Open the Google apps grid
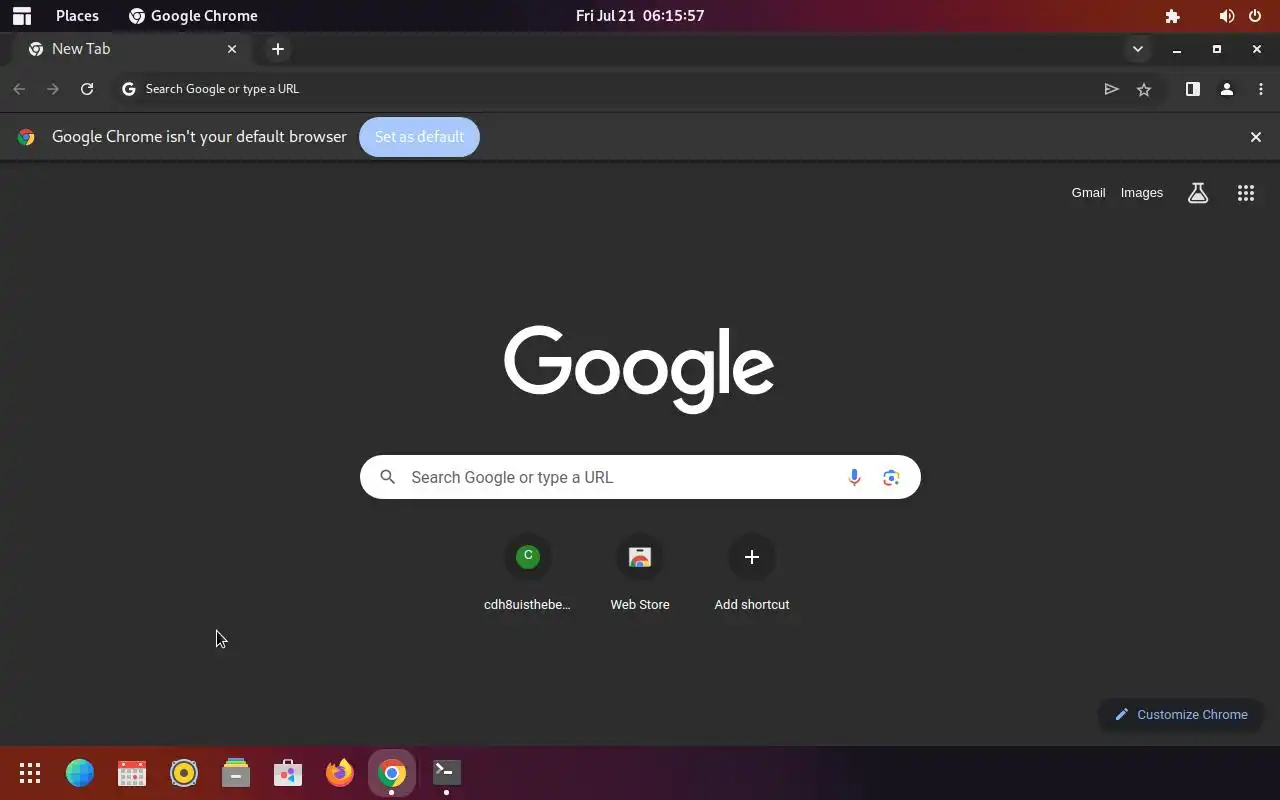 pos(1246,193)
